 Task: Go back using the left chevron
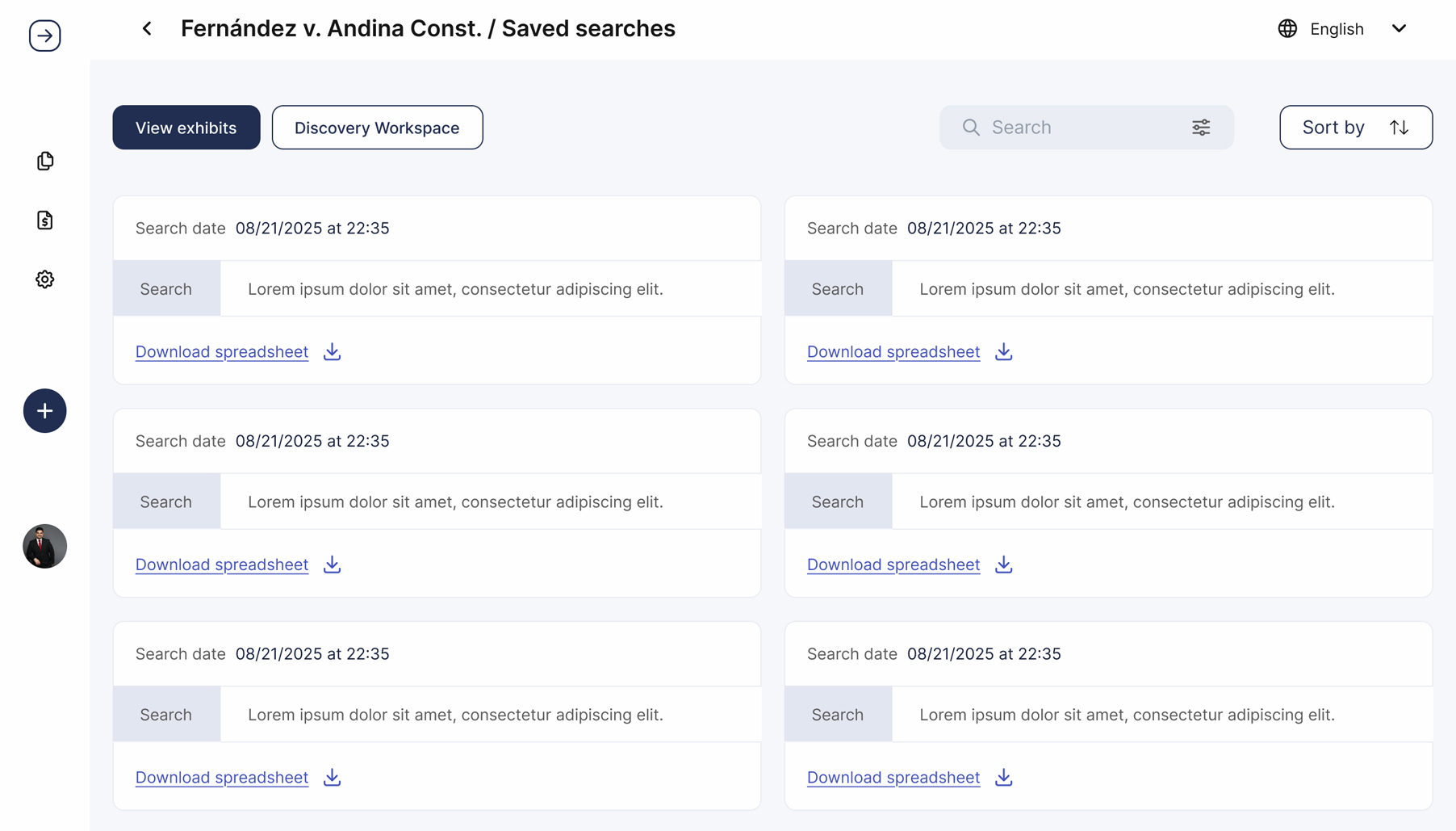[147, 28]
